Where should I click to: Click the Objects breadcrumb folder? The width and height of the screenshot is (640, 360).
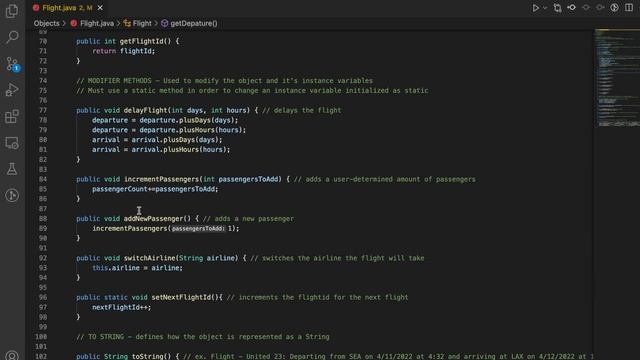click(x=47, y=23)
